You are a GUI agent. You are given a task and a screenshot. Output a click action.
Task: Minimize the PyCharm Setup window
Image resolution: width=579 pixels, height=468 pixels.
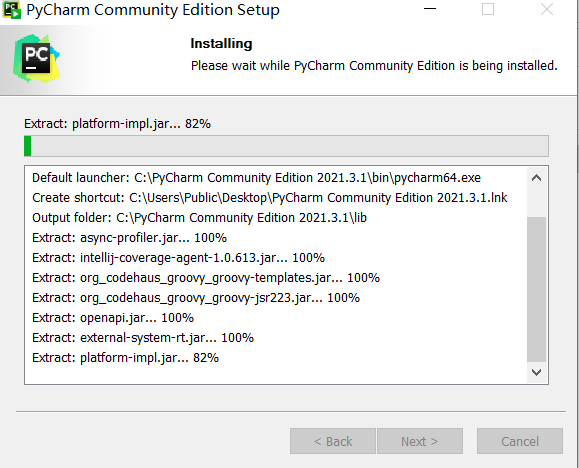pos(430,9)
